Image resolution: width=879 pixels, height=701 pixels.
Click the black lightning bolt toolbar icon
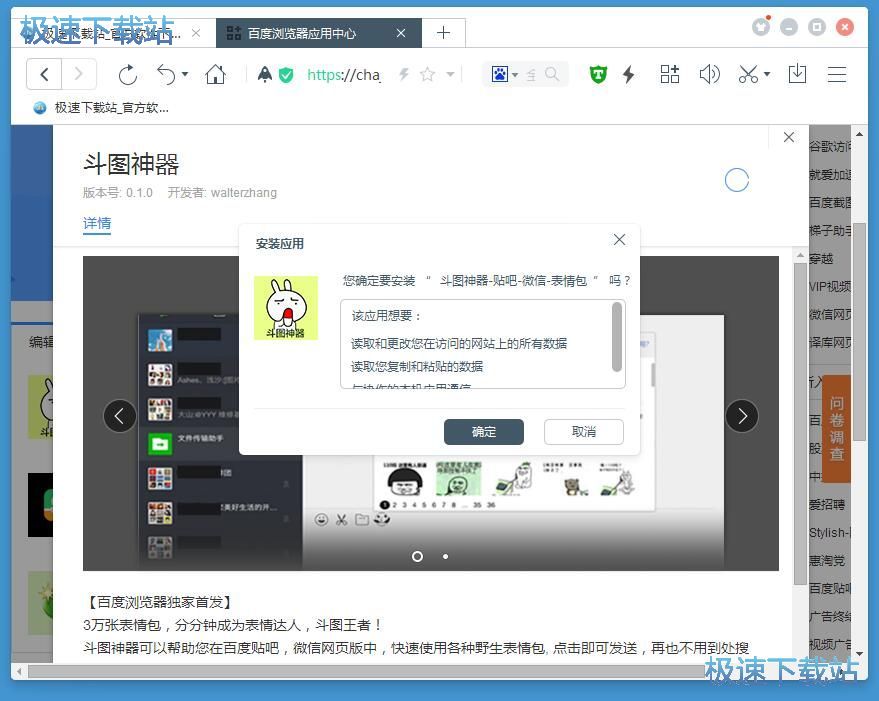tap(628, 74)
